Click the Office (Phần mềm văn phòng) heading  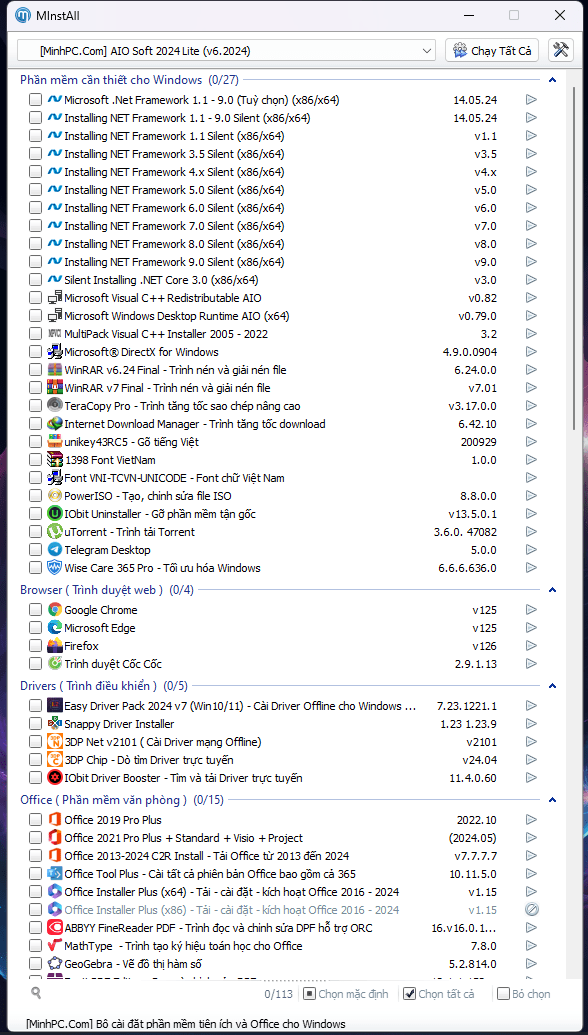click(x=104, y=800)
